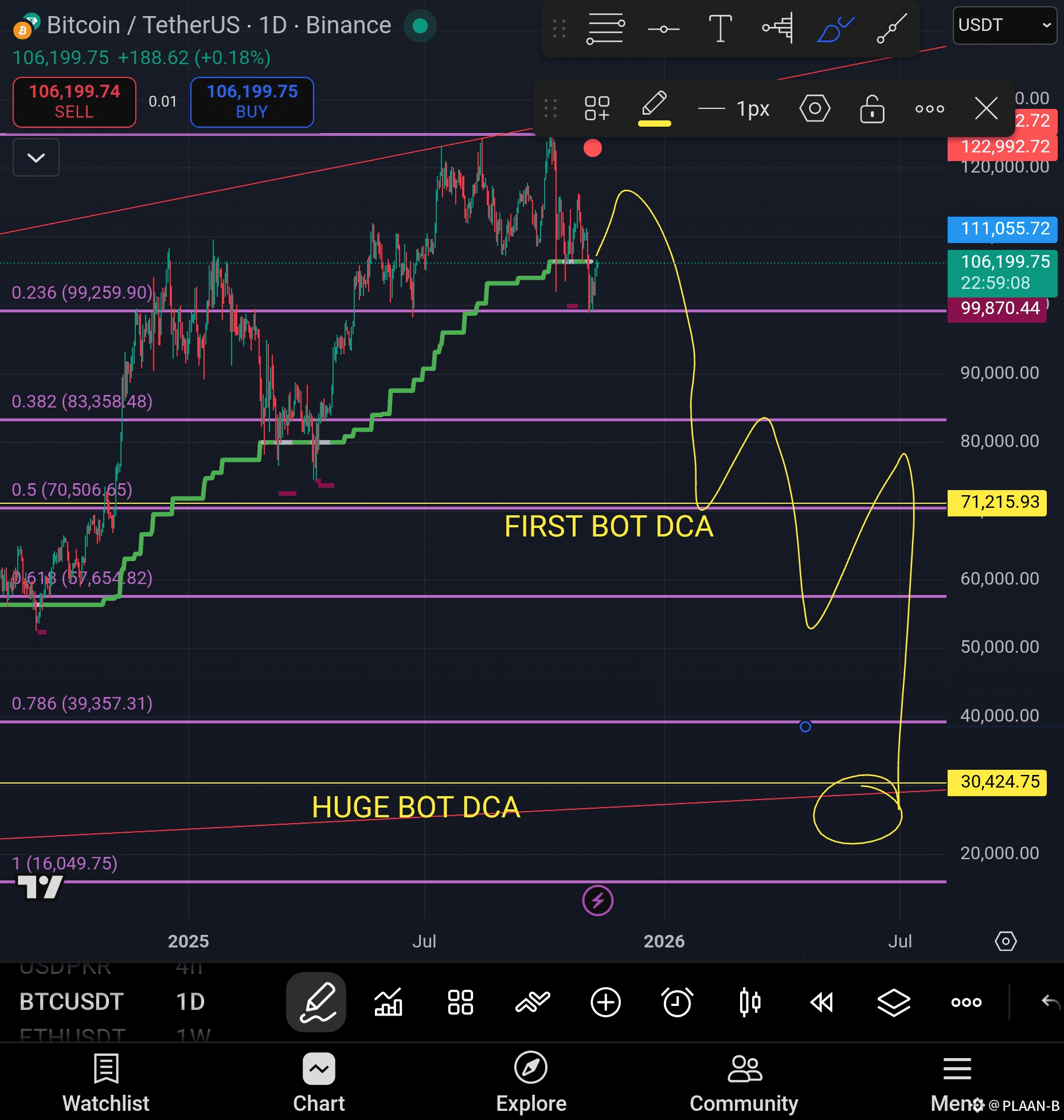Click the 71,215.93 price label
This screenshot has height=1120, width=1064.
[x=997, y=503]
